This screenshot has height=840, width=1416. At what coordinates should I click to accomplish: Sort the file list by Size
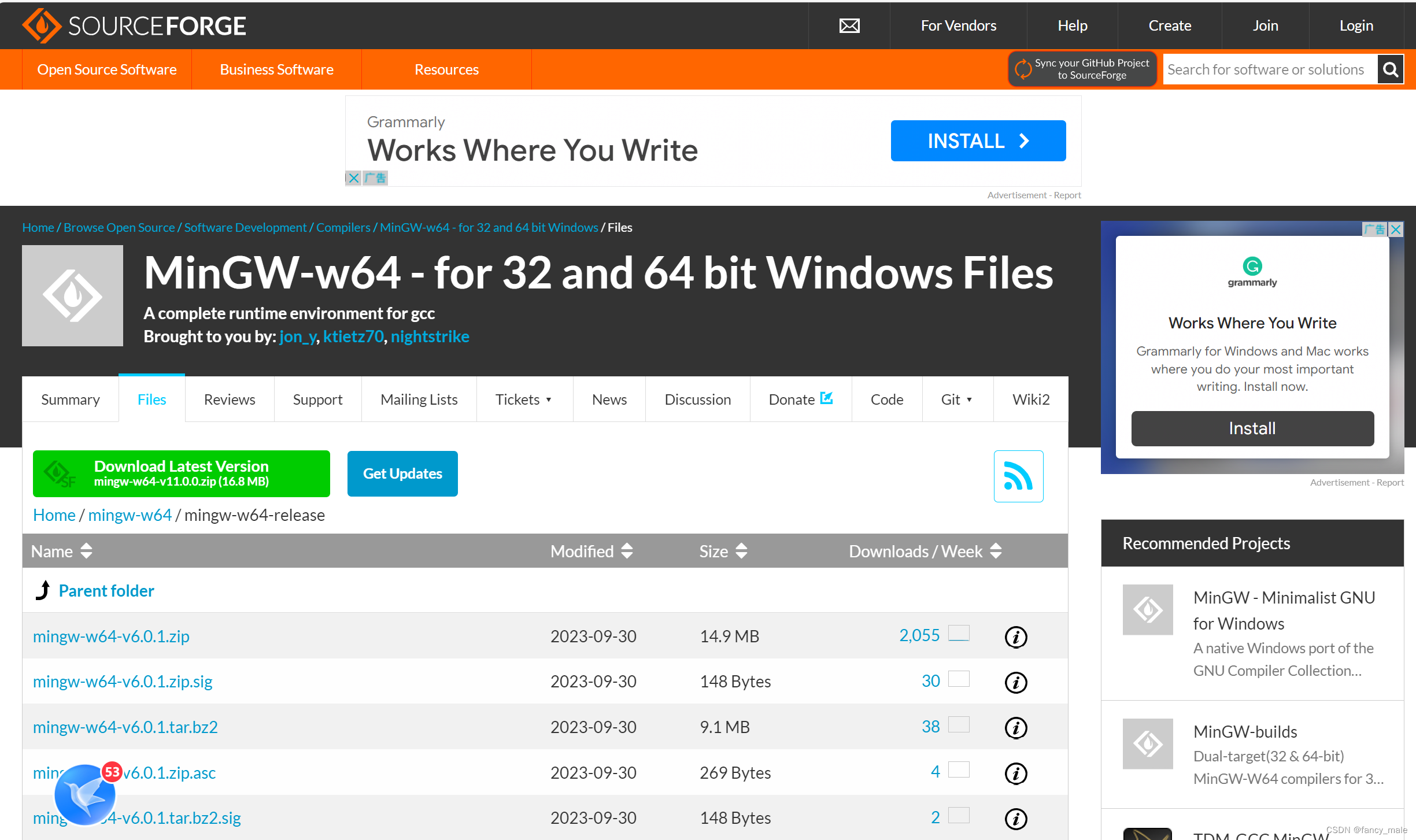click(x=723, y=551)
